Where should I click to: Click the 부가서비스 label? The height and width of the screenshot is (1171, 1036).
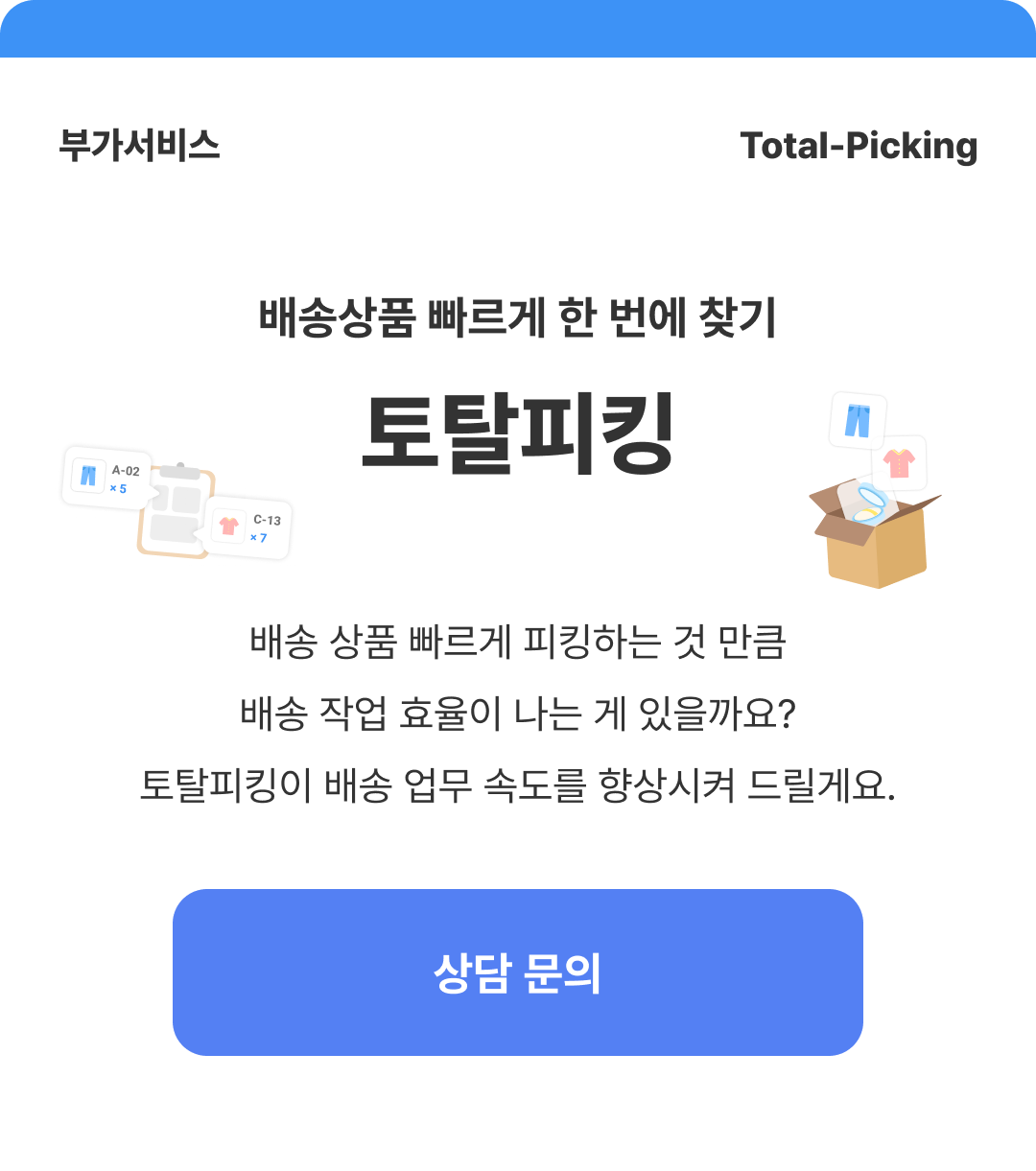139,146
